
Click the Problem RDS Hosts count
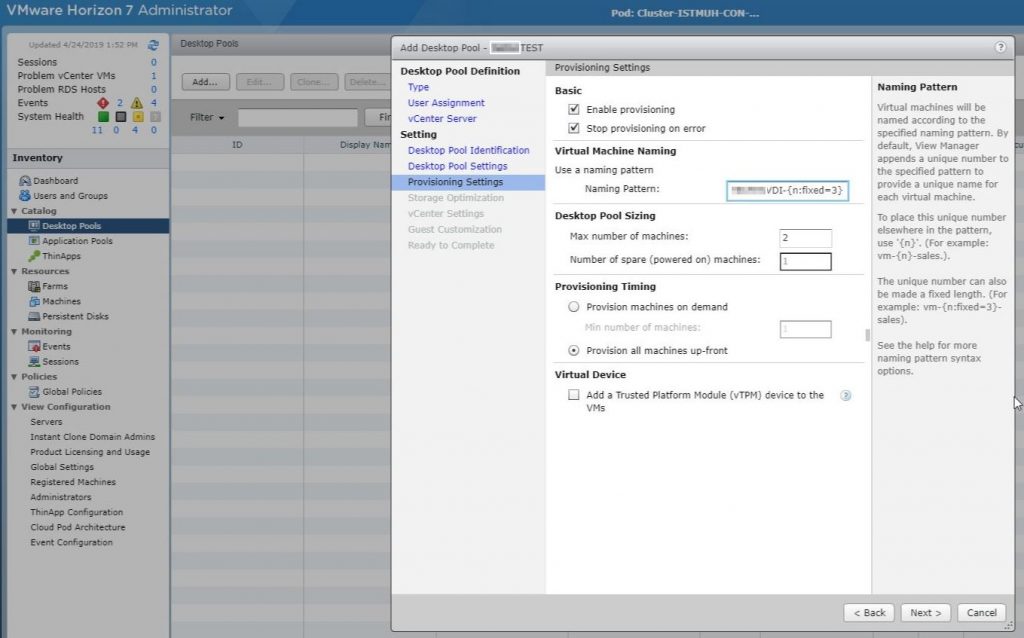154,89
